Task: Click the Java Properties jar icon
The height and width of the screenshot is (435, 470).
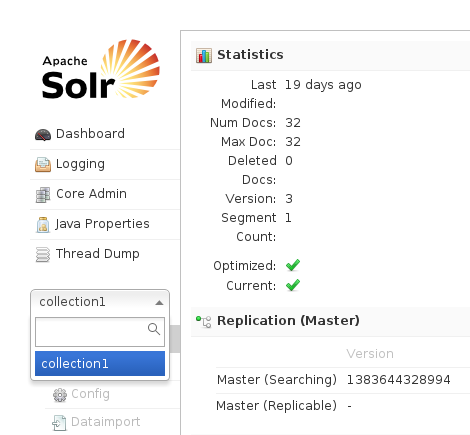Action: (x=43, y=225)
